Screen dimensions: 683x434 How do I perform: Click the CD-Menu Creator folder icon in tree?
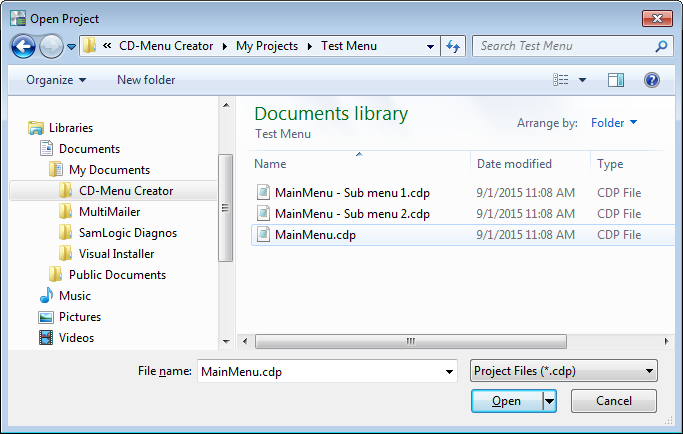(65, 190)
